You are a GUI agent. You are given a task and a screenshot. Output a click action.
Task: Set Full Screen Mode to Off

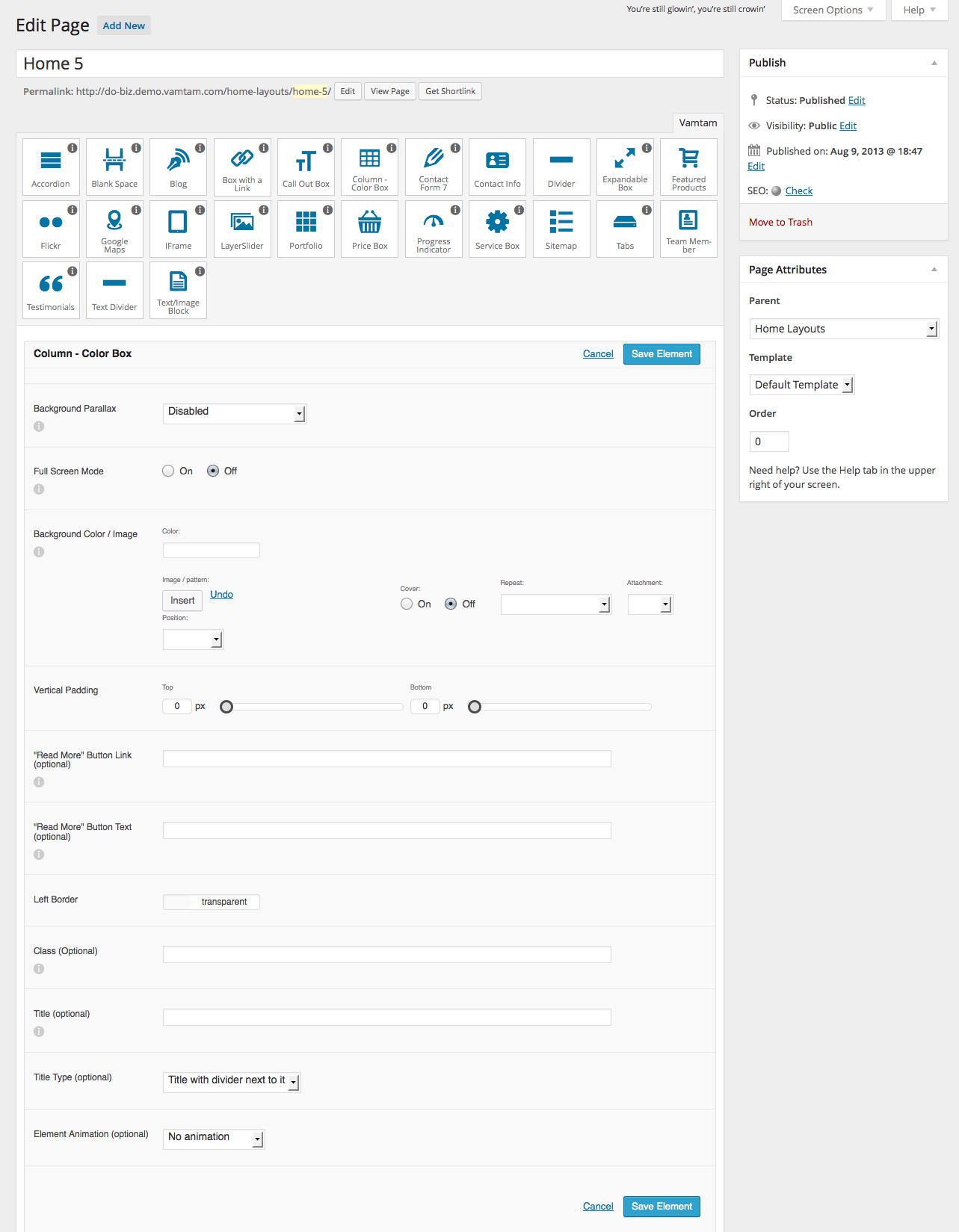(x=213, y=471)
